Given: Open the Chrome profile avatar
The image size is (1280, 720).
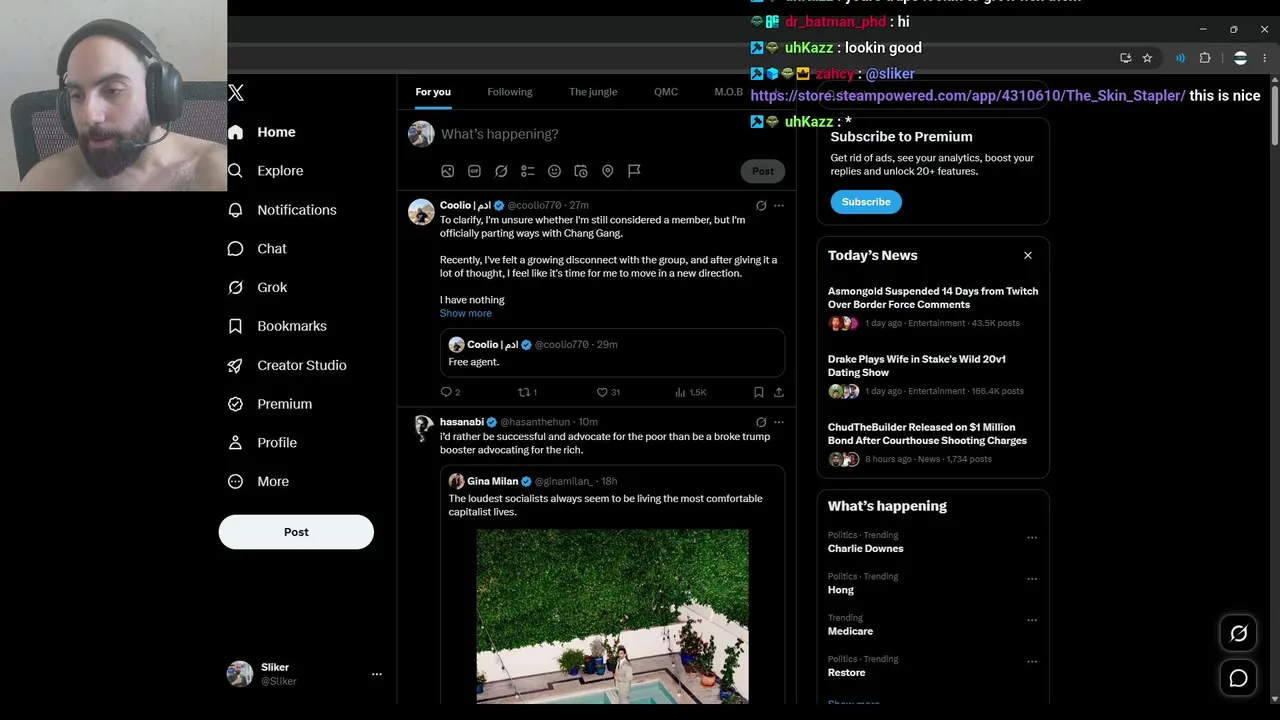Looking at the screenshot, I should pyautogui.click(x=1241, y=58).
